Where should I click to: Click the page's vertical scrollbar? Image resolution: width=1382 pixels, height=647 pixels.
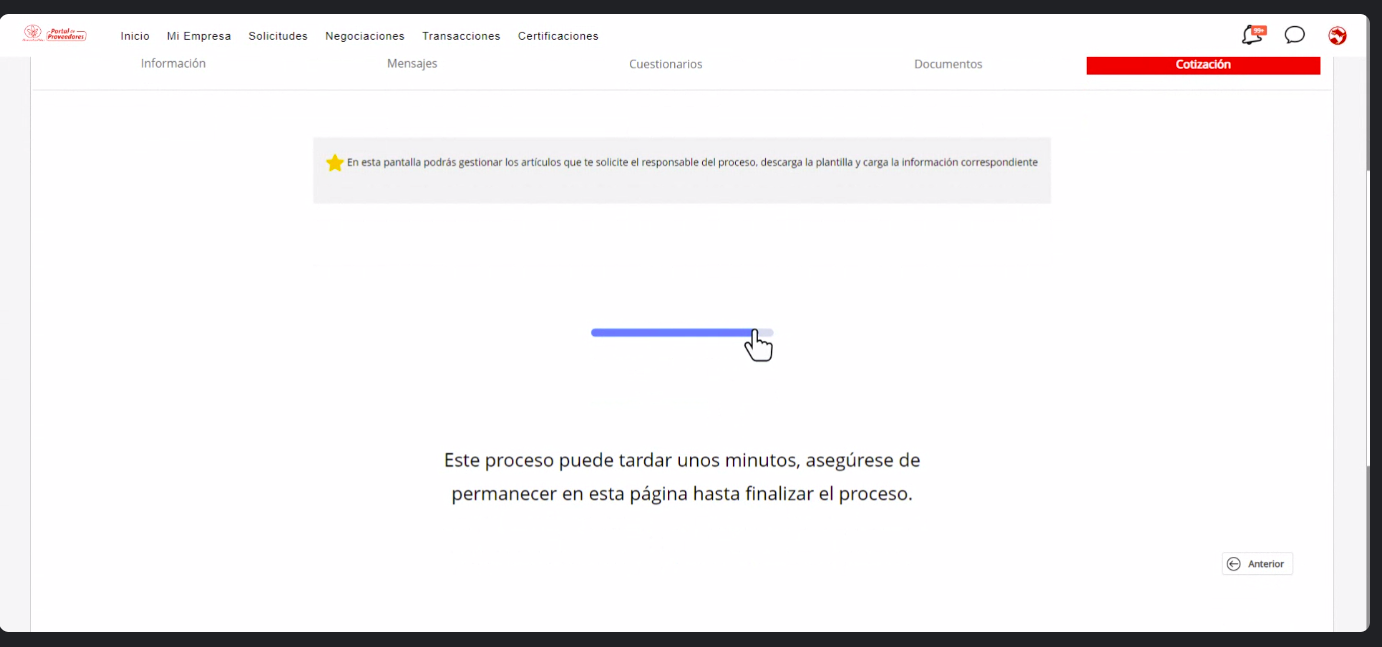click(1369, 300)
